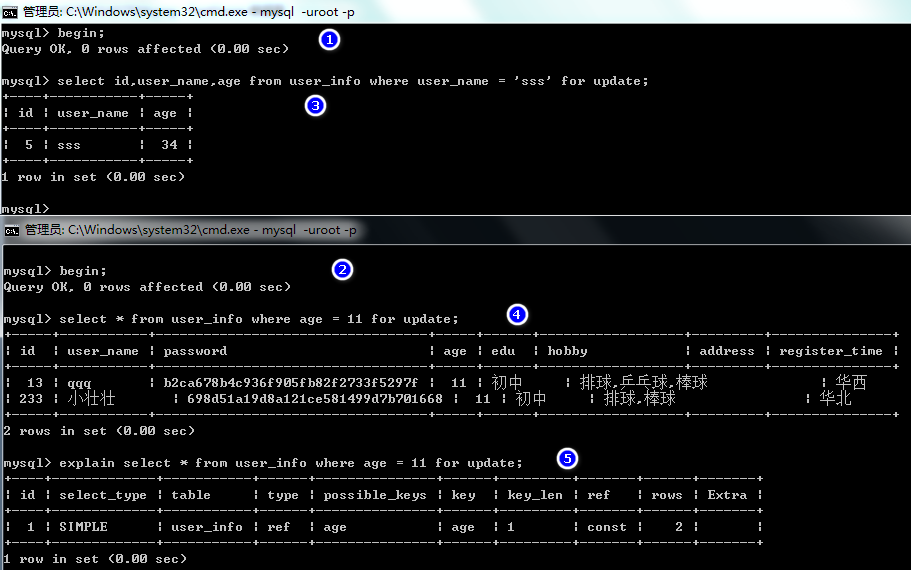Select the blue circle marker numbered 4
911x570 pixels.
tap(516, 314)
